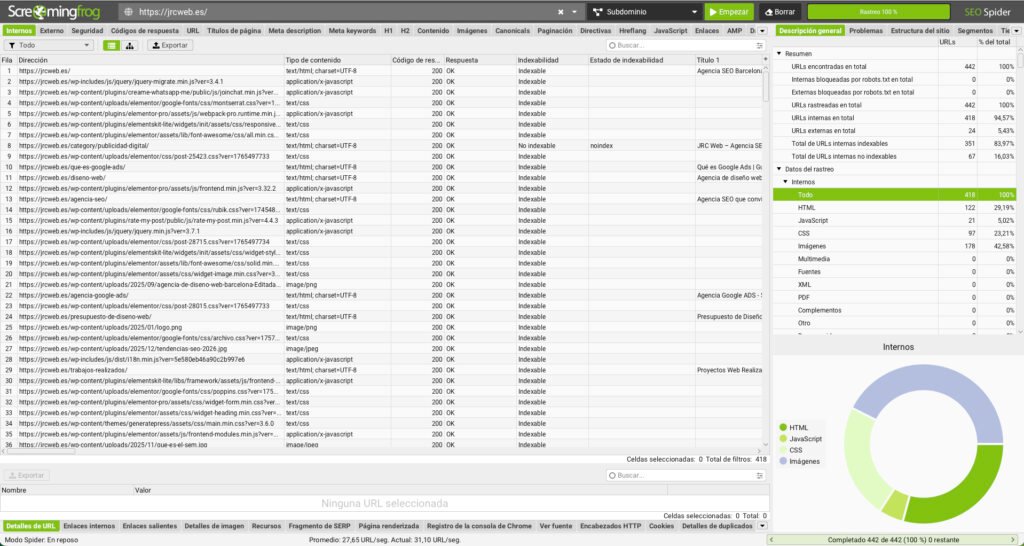1024x546 pixels.
Task: Collapse the Datos del rastreo section
Action: (779, 169)
